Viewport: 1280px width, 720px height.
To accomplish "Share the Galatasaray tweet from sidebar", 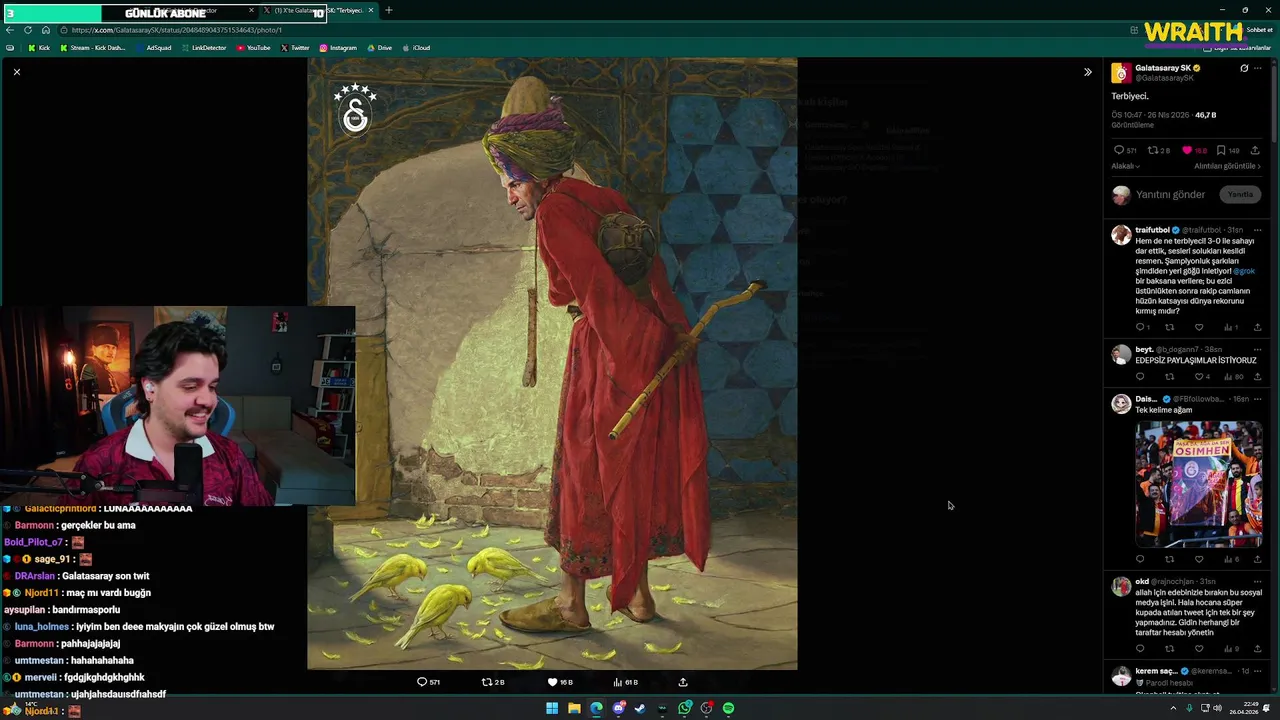I will click(x=1255, y=150).
